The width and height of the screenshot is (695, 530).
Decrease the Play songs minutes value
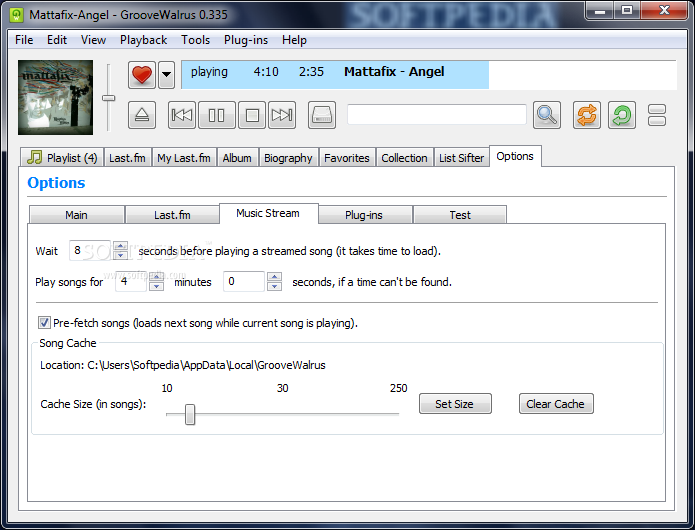156,286
